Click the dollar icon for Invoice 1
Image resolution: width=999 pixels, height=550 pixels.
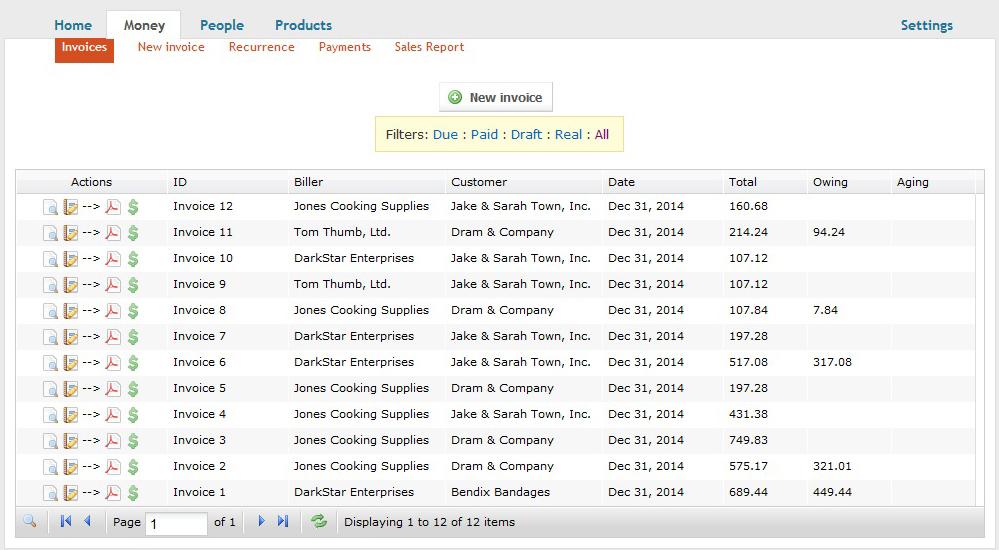pyautogui.click(x=133, y=493)
